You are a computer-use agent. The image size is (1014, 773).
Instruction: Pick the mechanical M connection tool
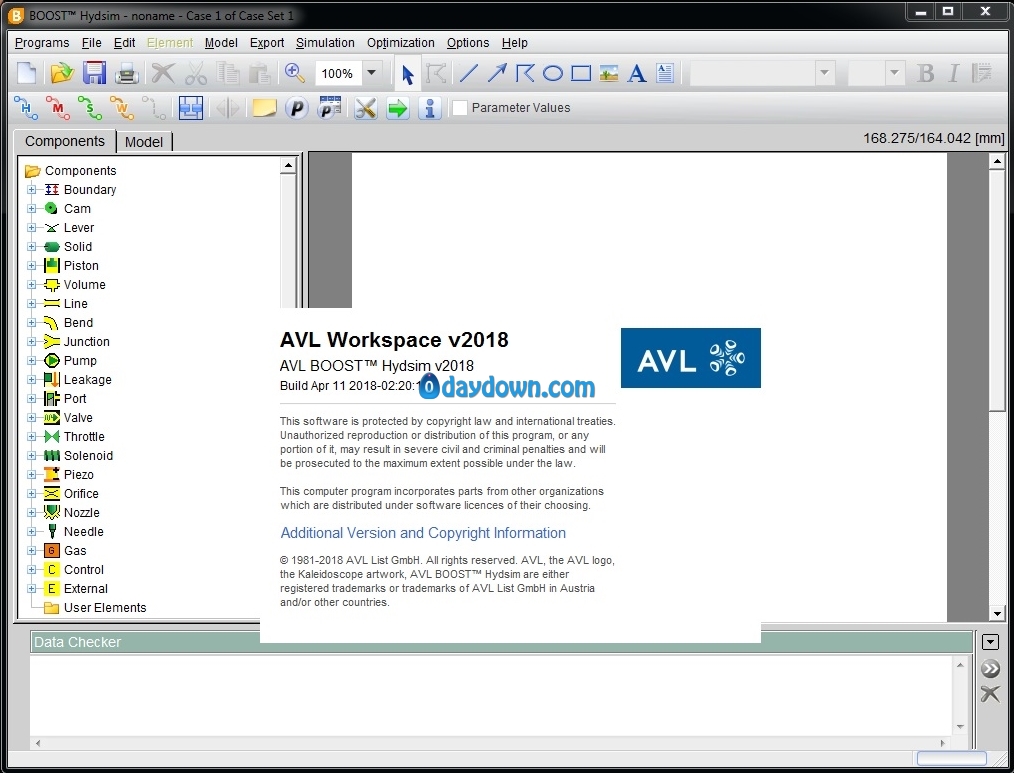pos(58,108)
